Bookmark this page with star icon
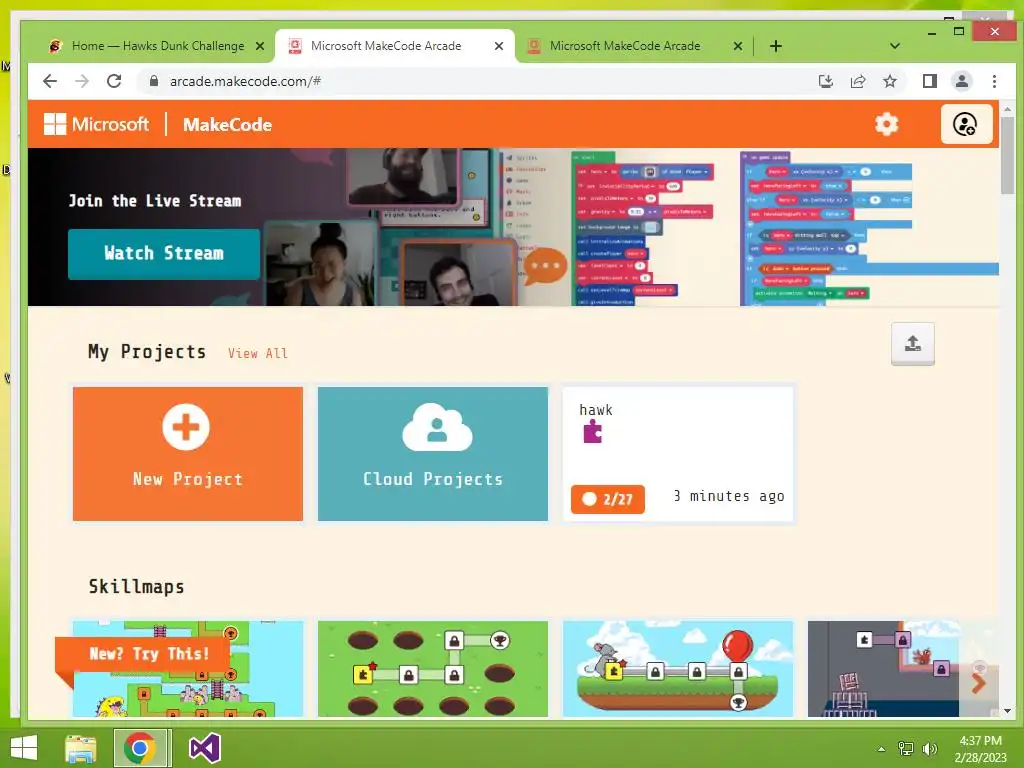Viewport: 1024px width, 768px height. pos(889,81)
